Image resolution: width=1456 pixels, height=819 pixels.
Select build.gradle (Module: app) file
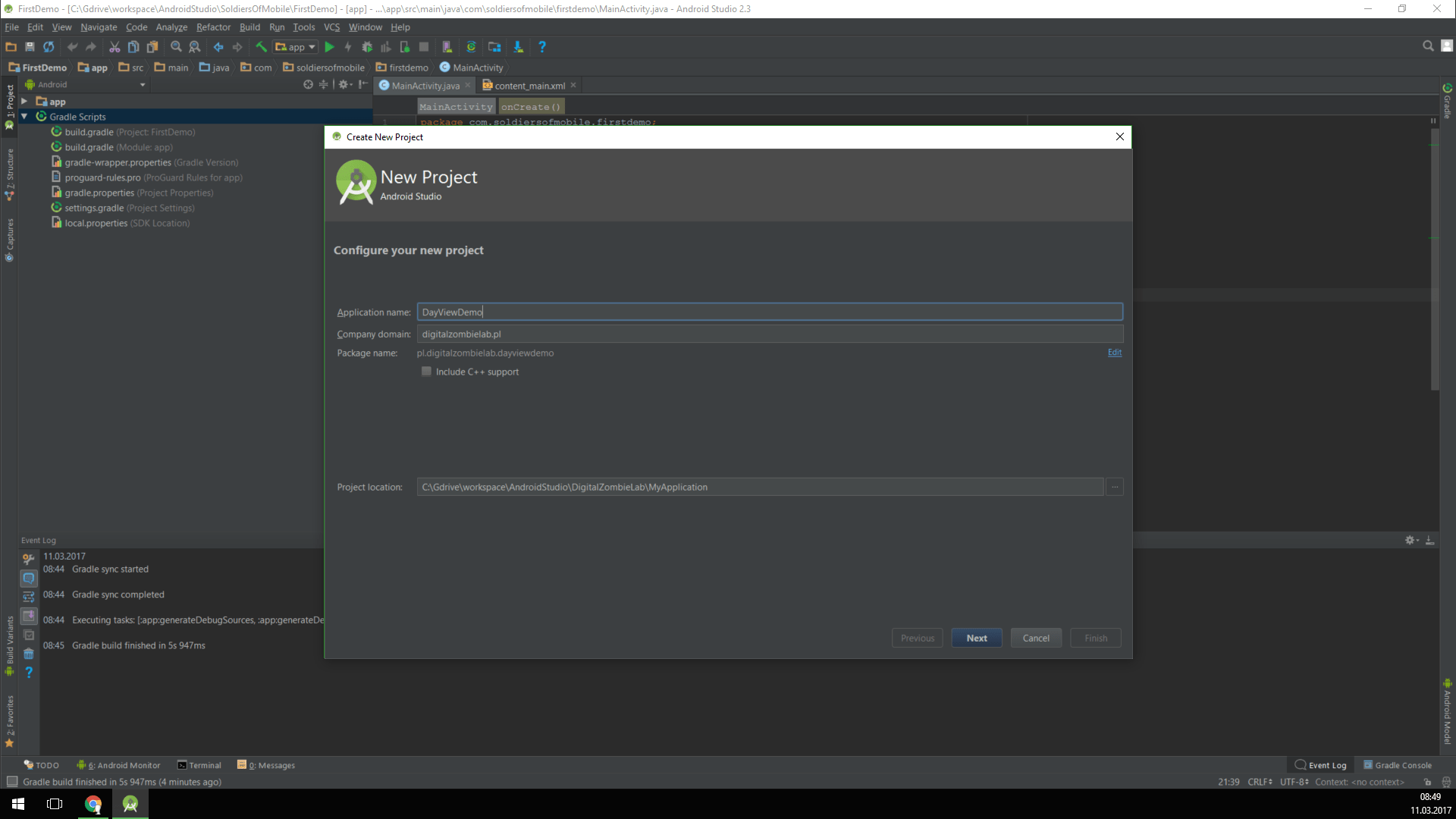pyautogui.click(x=112, y=147)
